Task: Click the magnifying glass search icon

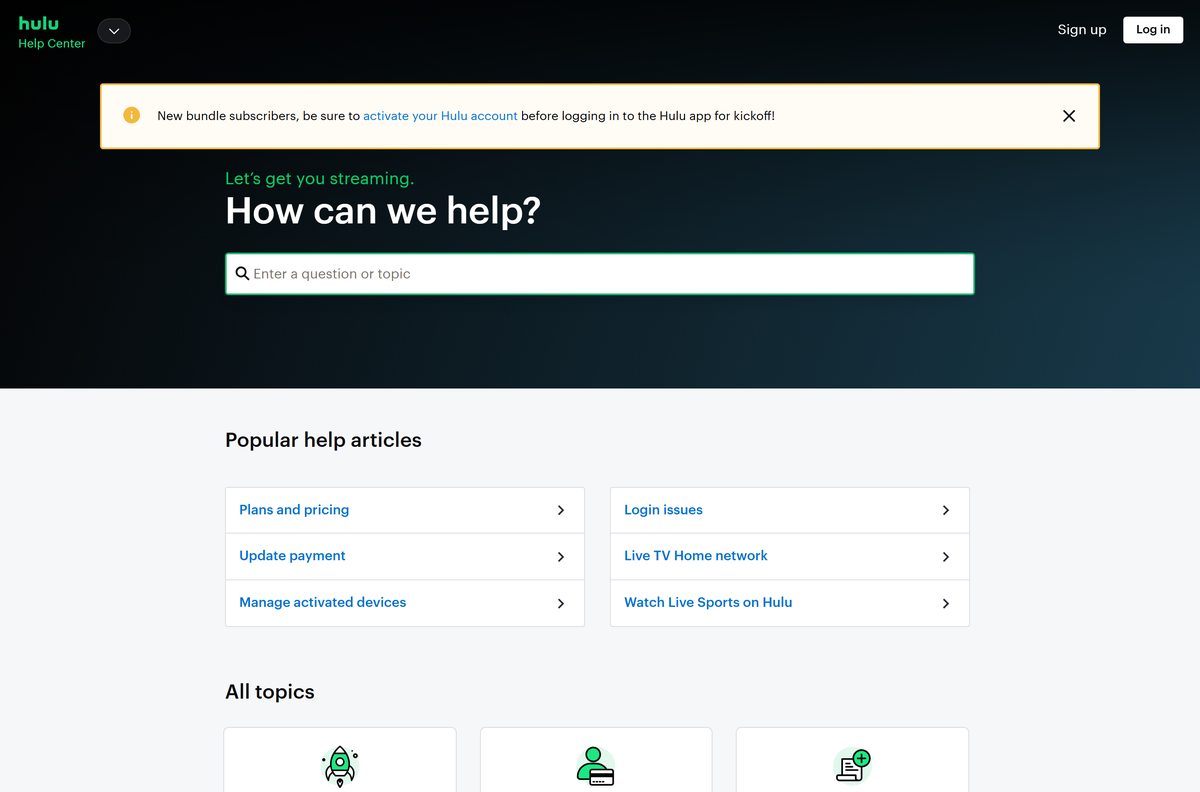Action: (242, 273)
